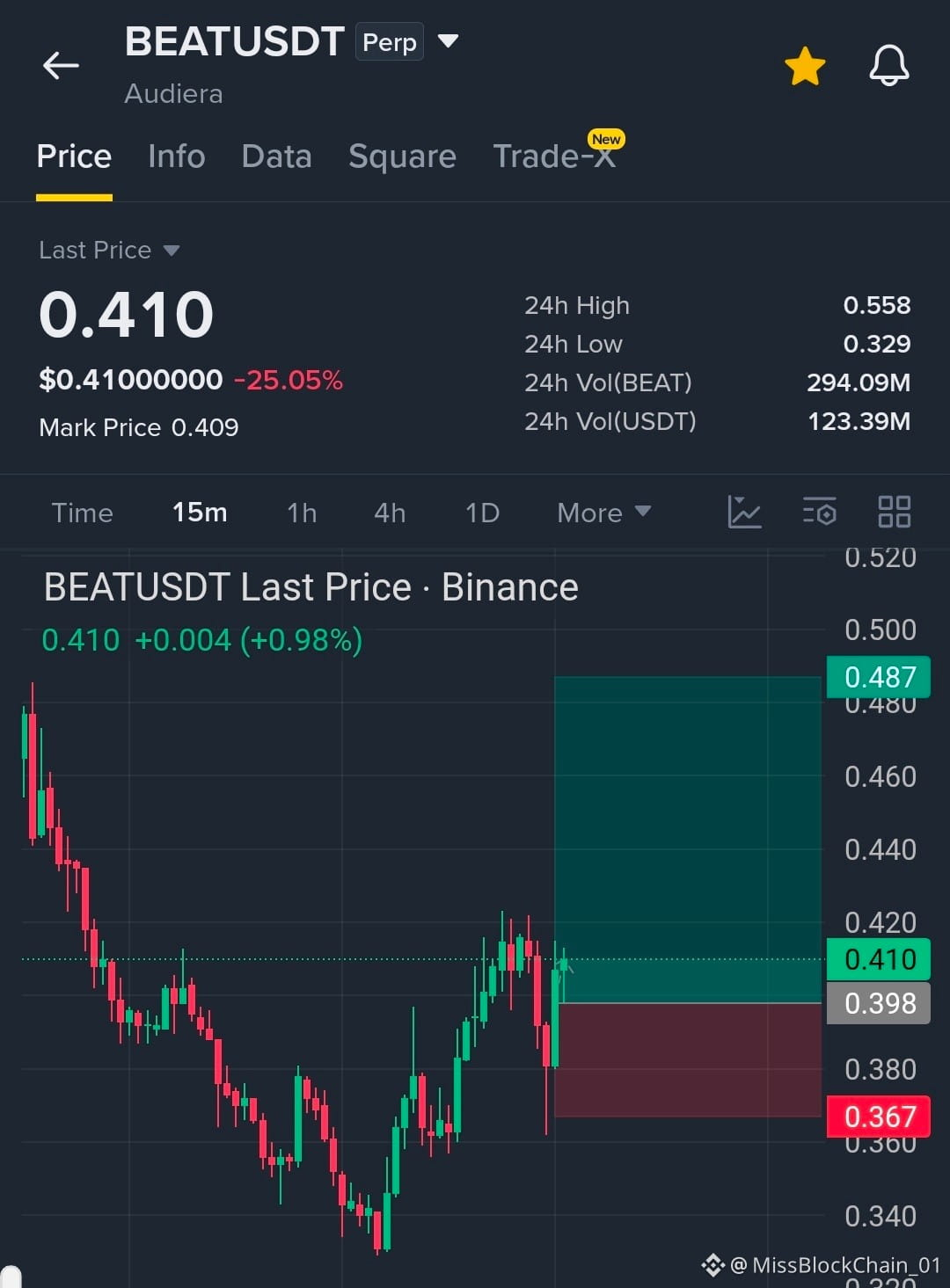Switch to the Info tab
The width and height of the screenshot is (950, 1288).
(x=176, y=156)
